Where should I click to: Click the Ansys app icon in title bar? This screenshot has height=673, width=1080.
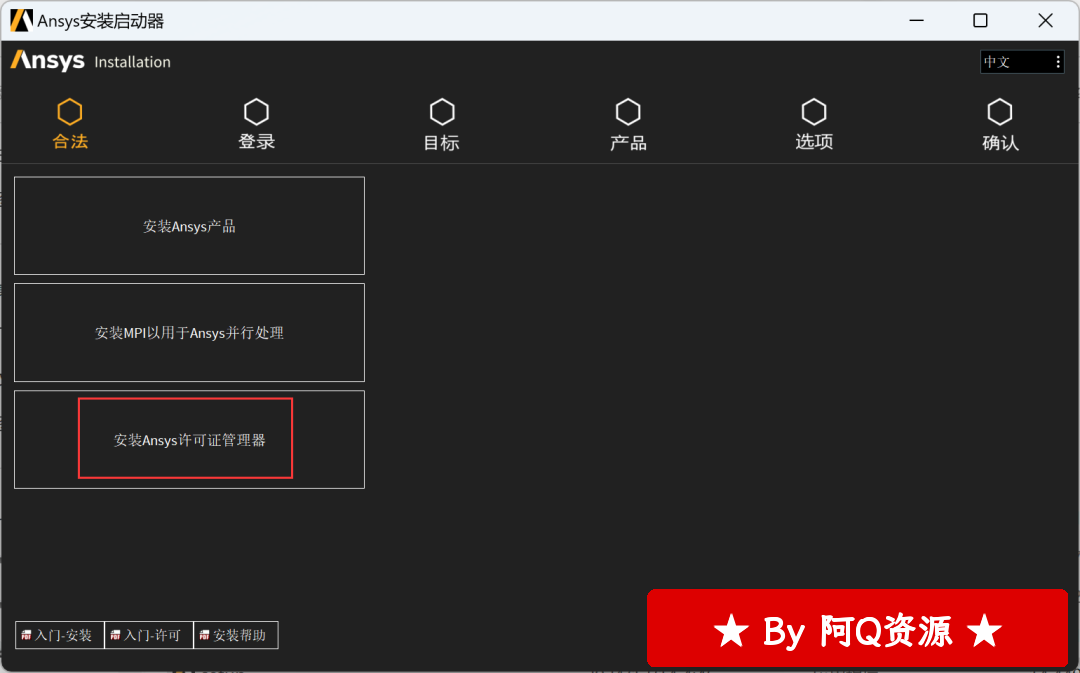click(x=21, y=21)
